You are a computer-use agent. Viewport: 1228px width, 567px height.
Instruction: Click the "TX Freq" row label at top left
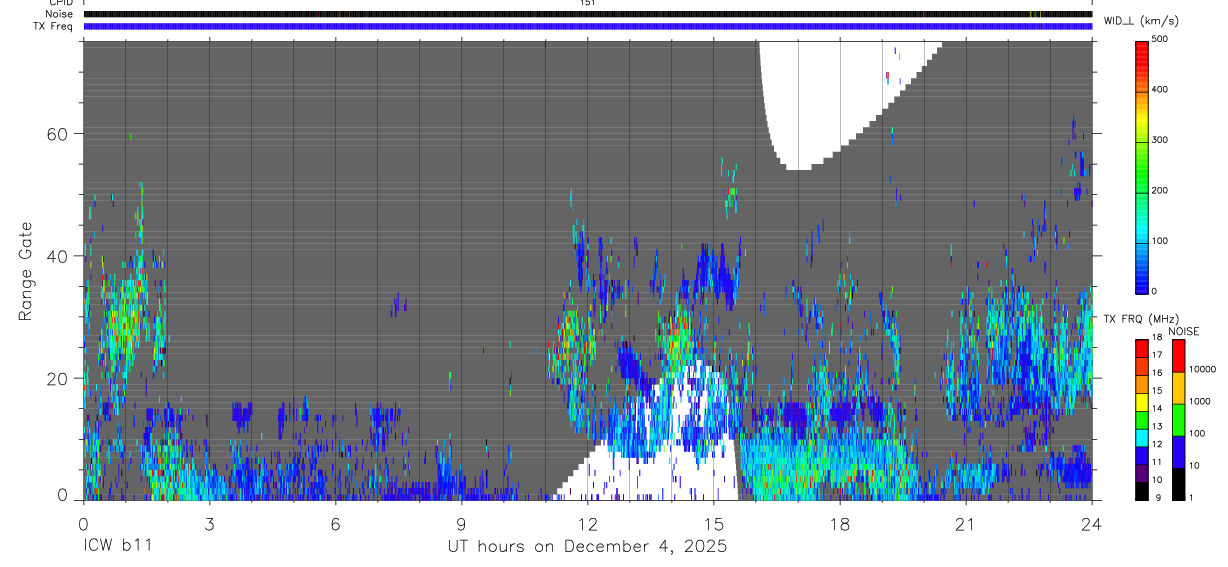tap(55, 25)
